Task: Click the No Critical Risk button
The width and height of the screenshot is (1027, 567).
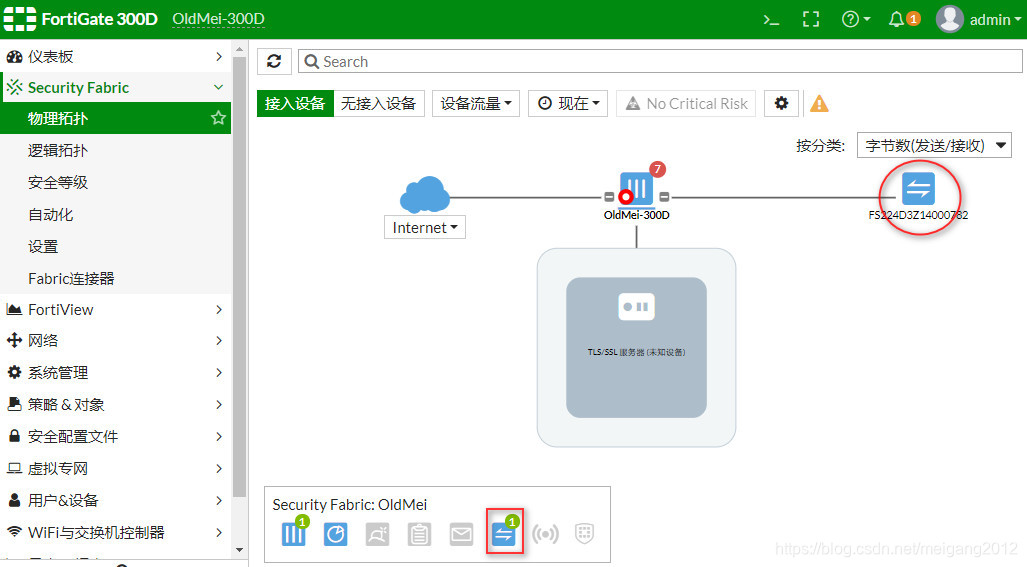Action: (686, 103)
